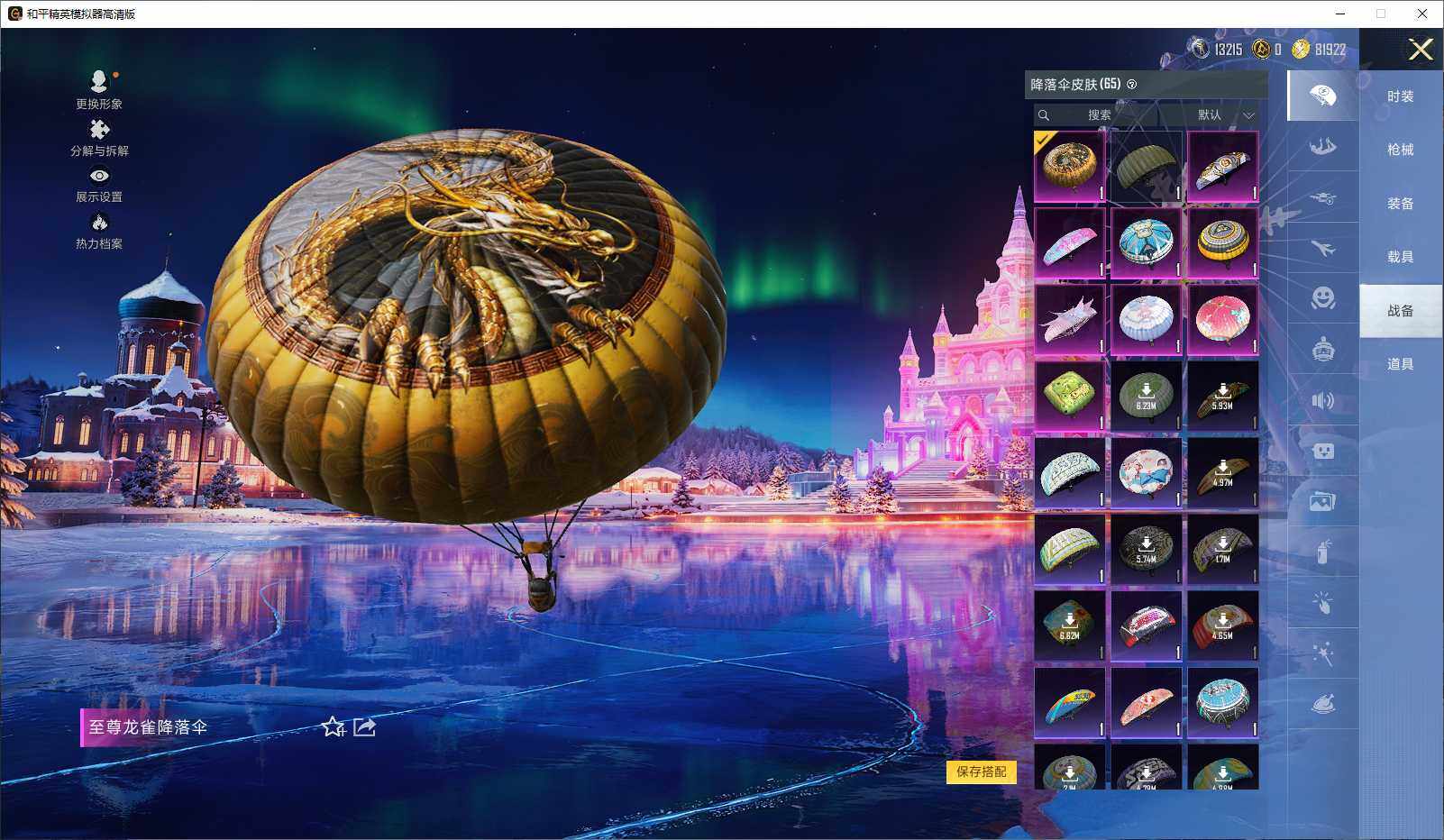Select the speaker voice category icon
Viewport: 1444px width, 840px height.
[x=1322, y=400]
